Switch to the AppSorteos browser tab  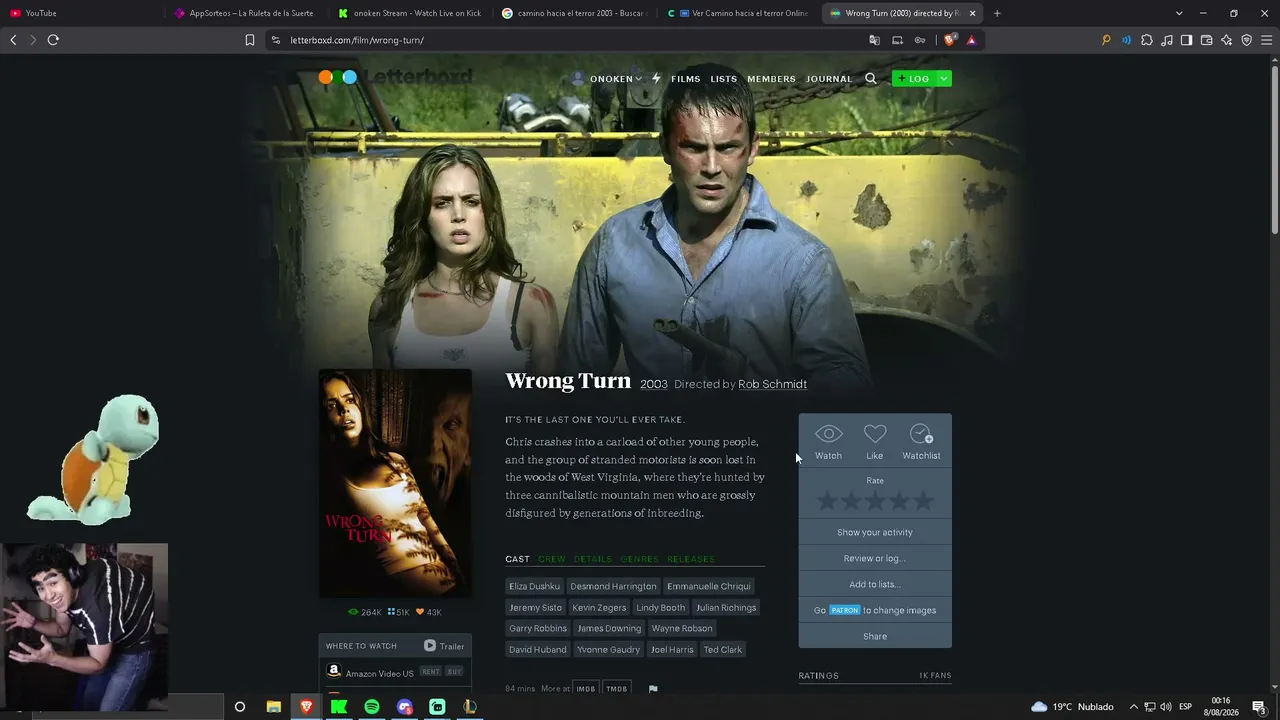point(245,13)
